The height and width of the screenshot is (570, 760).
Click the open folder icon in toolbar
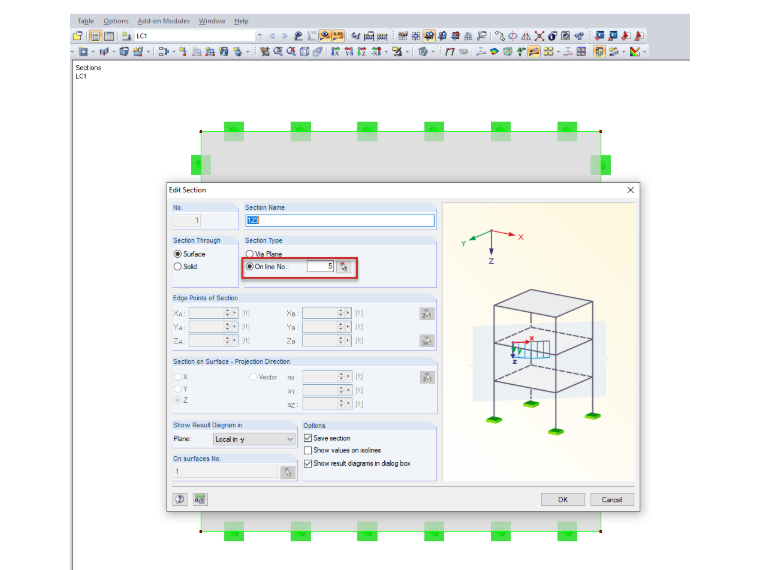pyautogui.click(x=78, y=36)
